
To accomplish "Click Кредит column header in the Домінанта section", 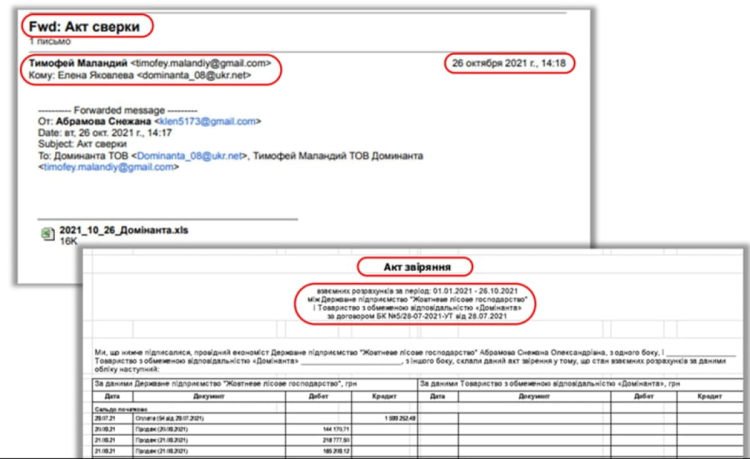I will [x=709, y=396].
